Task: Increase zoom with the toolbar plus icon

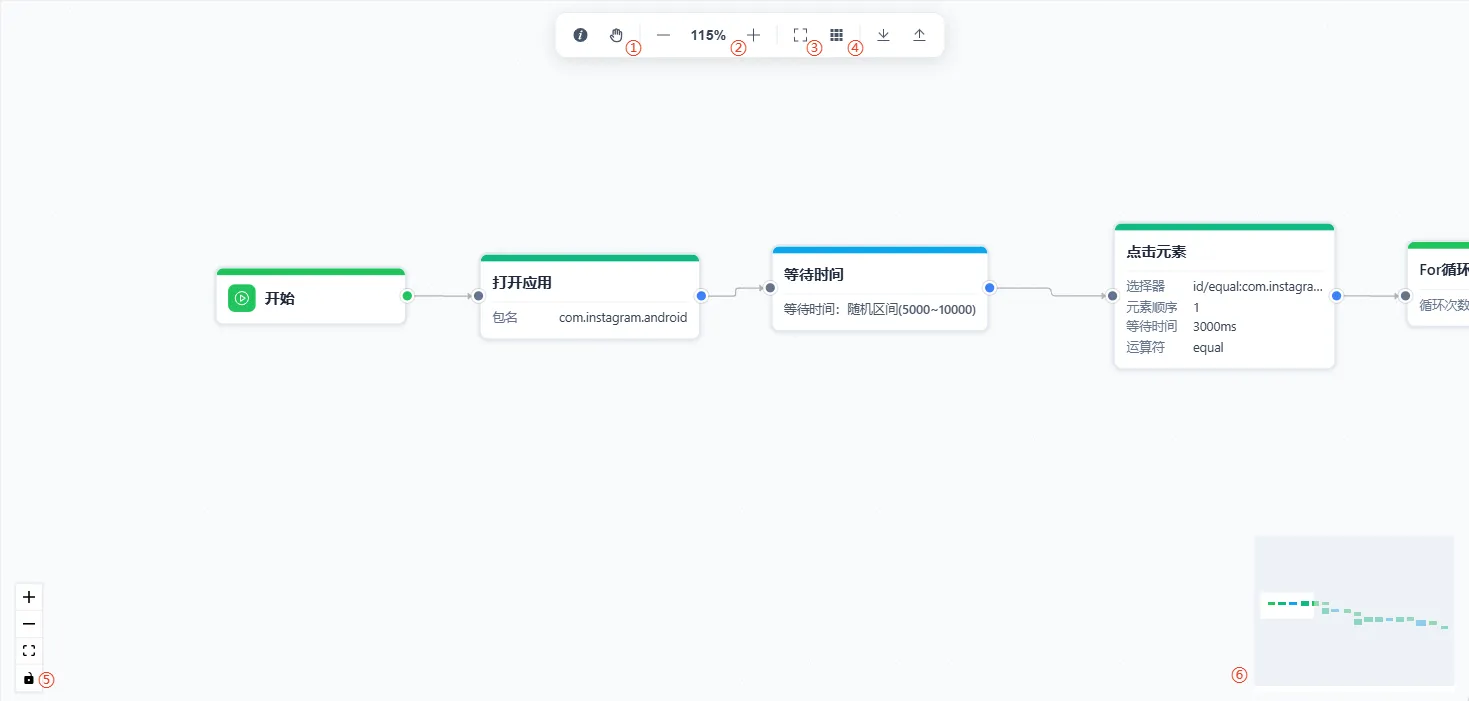Action: 754,35
